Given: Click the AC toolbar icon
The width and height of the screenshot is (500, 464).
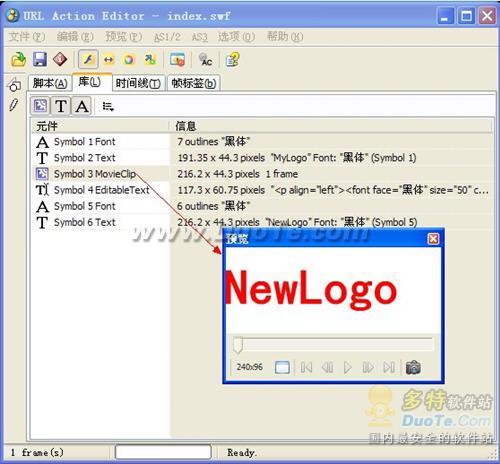Looking at the screenshot, I should (206, 60).
